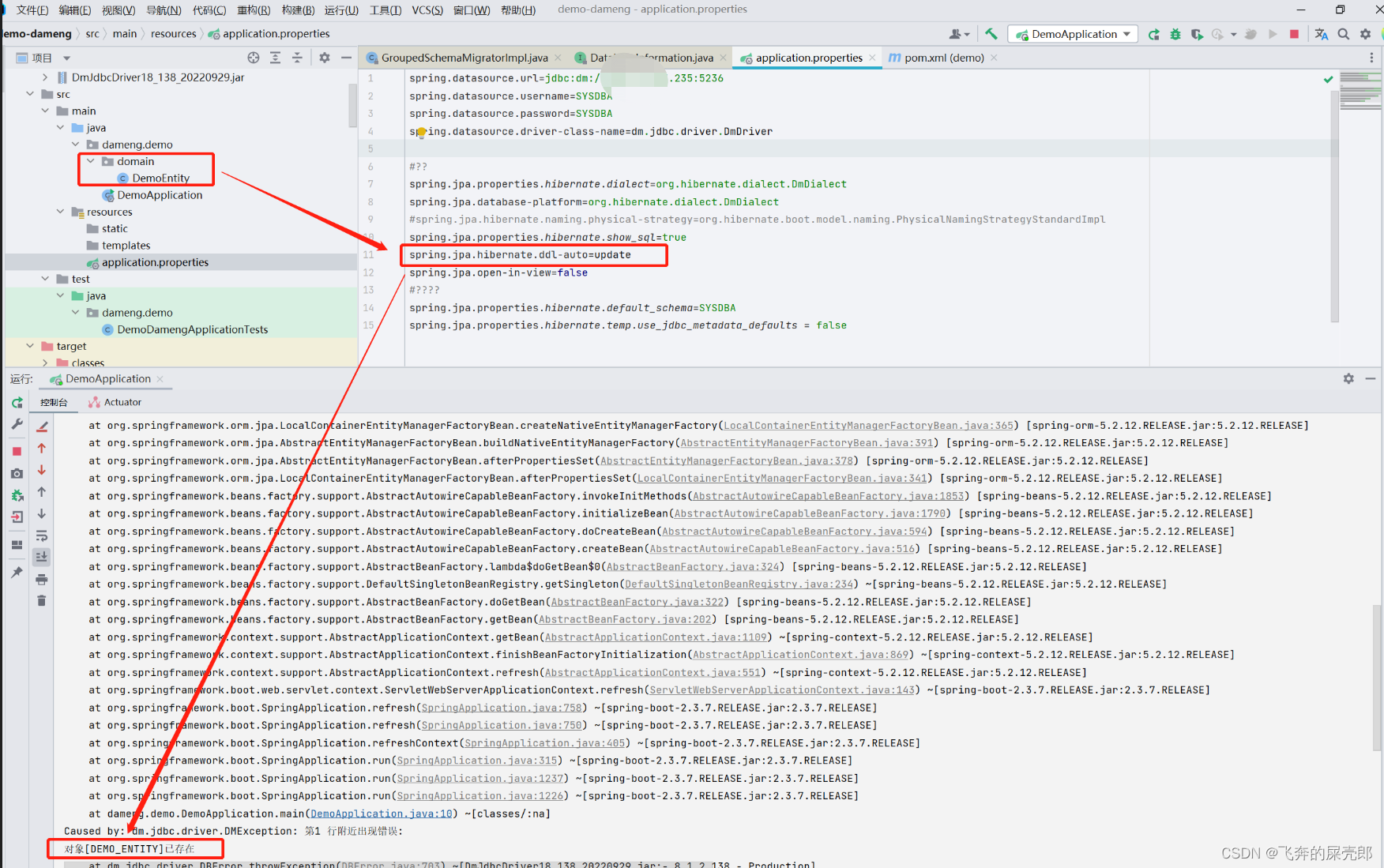
Task: Toggle Soft-Wrap in the console toolbar
Action: tap(42, 535)
